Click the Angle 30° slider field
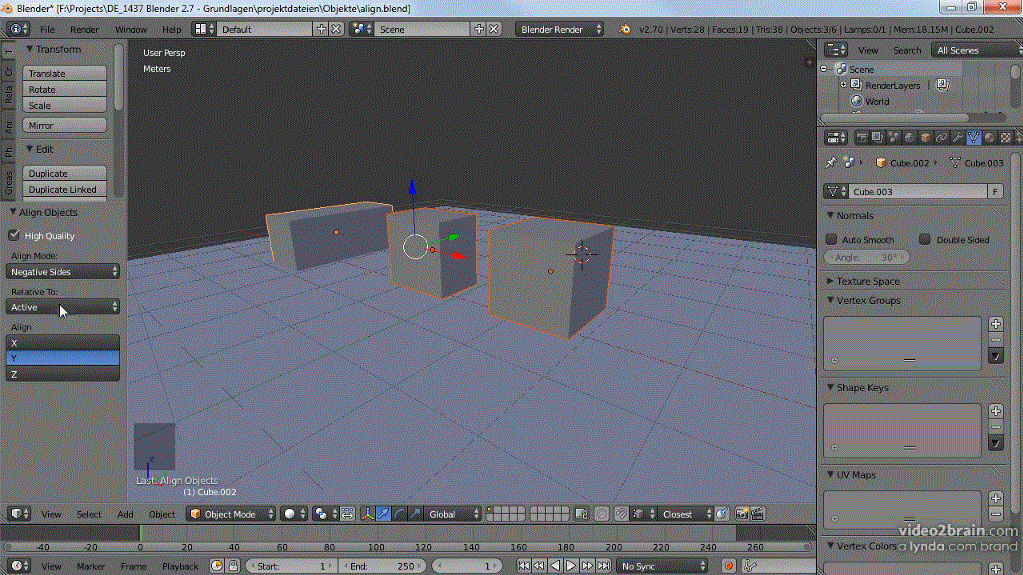 tap(866, 257)
